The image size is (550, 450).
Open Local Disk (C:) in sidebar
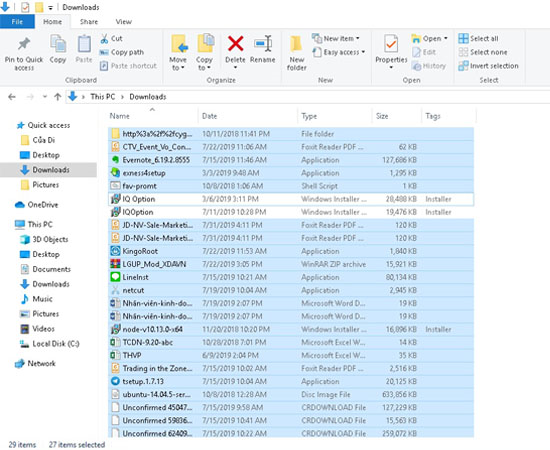50,344
